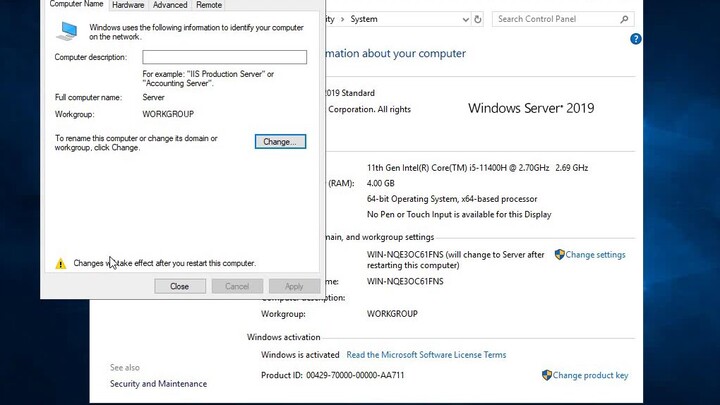
Task: Open Security and Maintenance link
Action: coord(158,384)
